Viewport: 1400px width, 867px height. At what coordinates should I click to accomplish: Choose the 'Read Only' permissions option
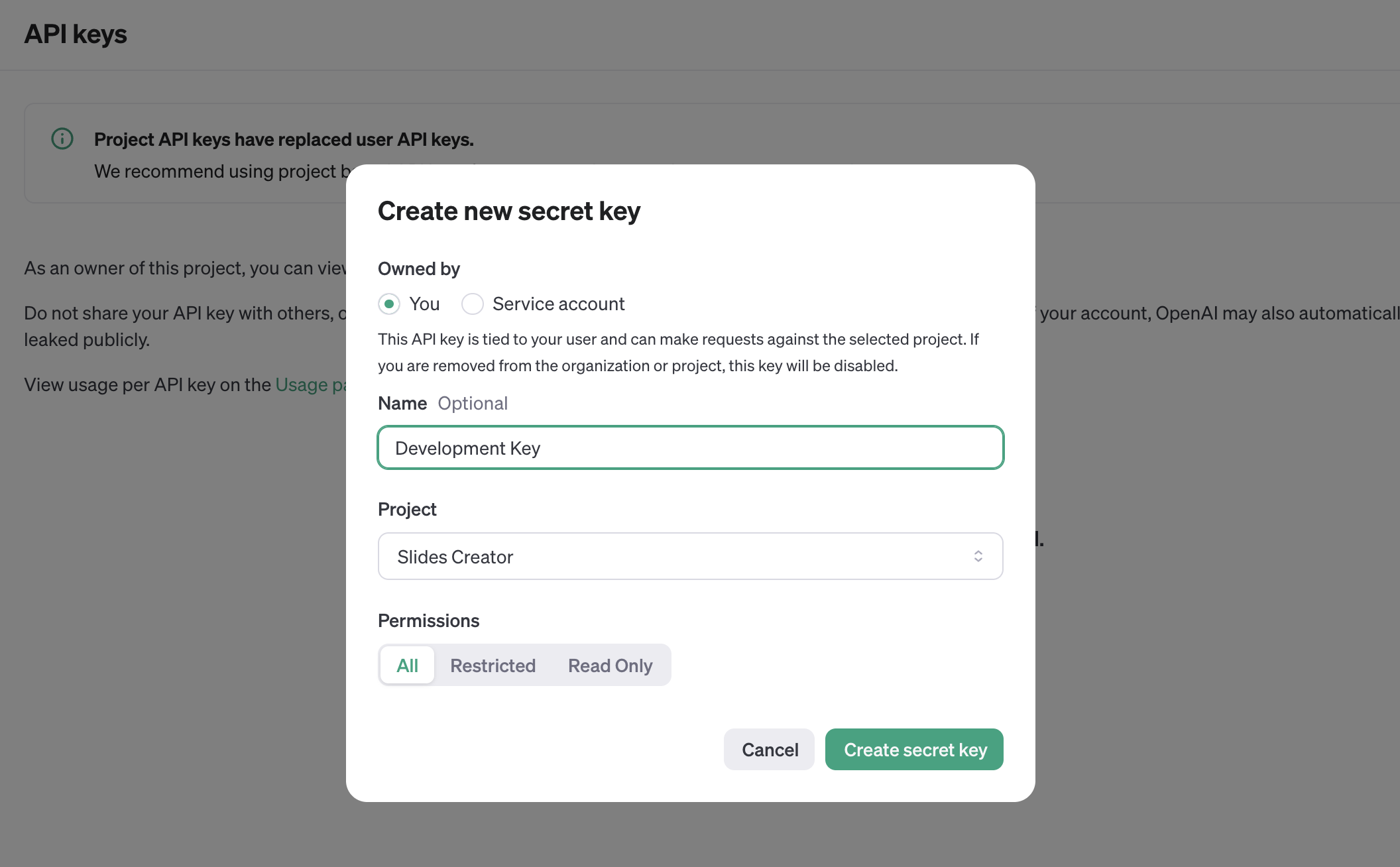point(610,665)
